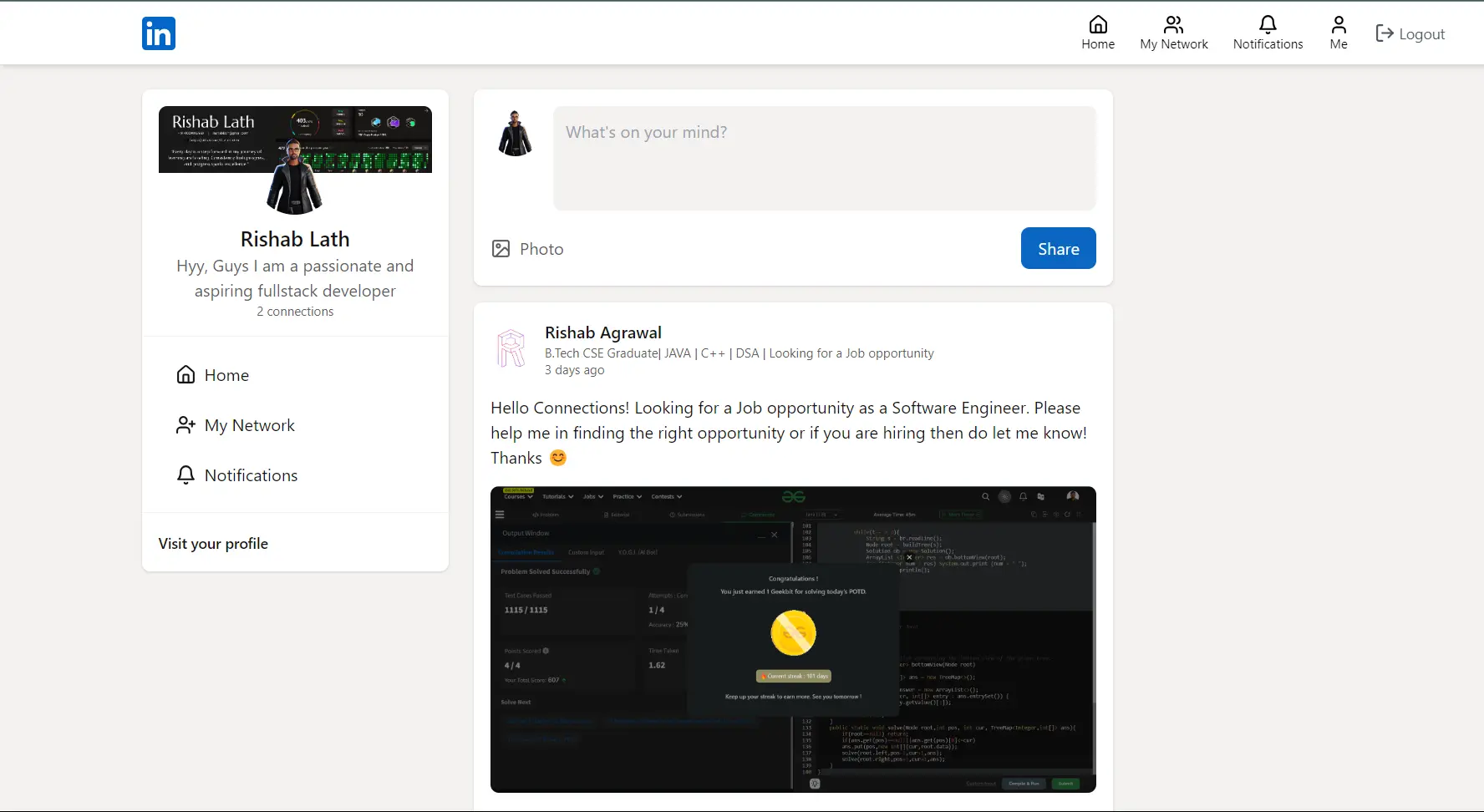Click Rishab Agrawal's profile picture

click(x=511, y=348)
